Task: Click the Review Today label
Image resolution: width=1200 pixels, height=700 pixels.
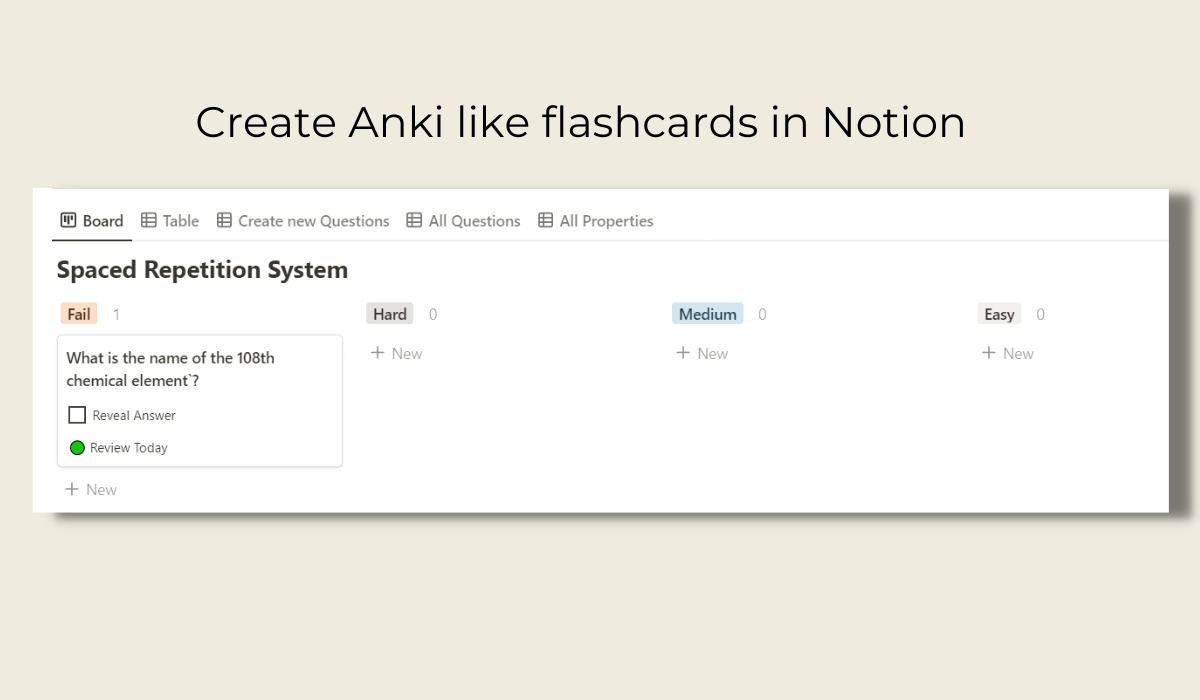Action: (129, 448)
